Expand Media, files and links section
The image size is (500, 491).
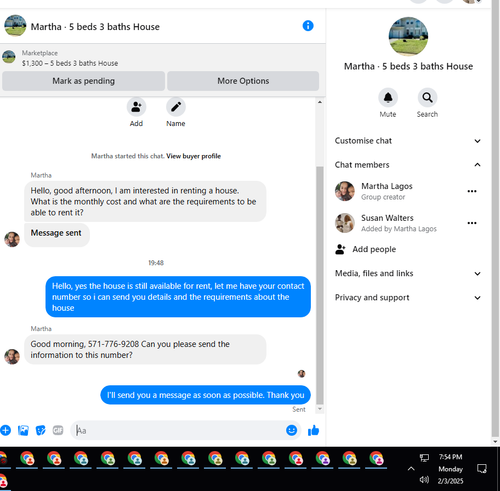408,273
